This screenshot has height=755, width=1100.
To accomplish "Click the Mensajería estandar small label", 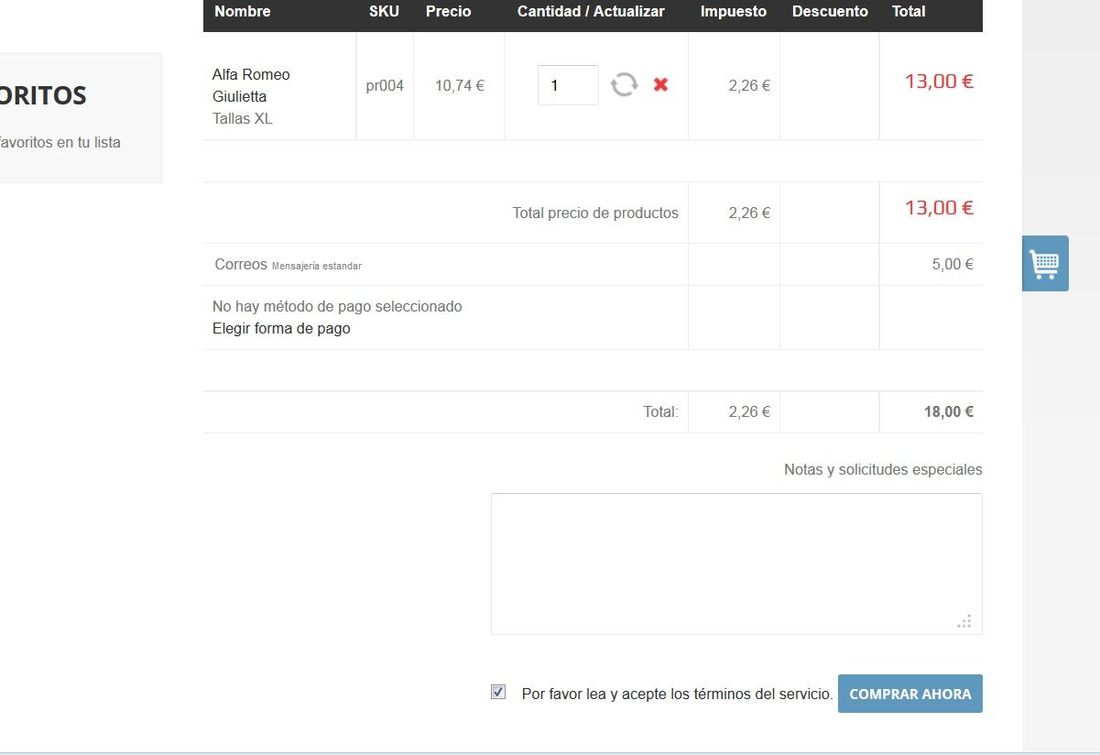I will (x=316, y=266).
